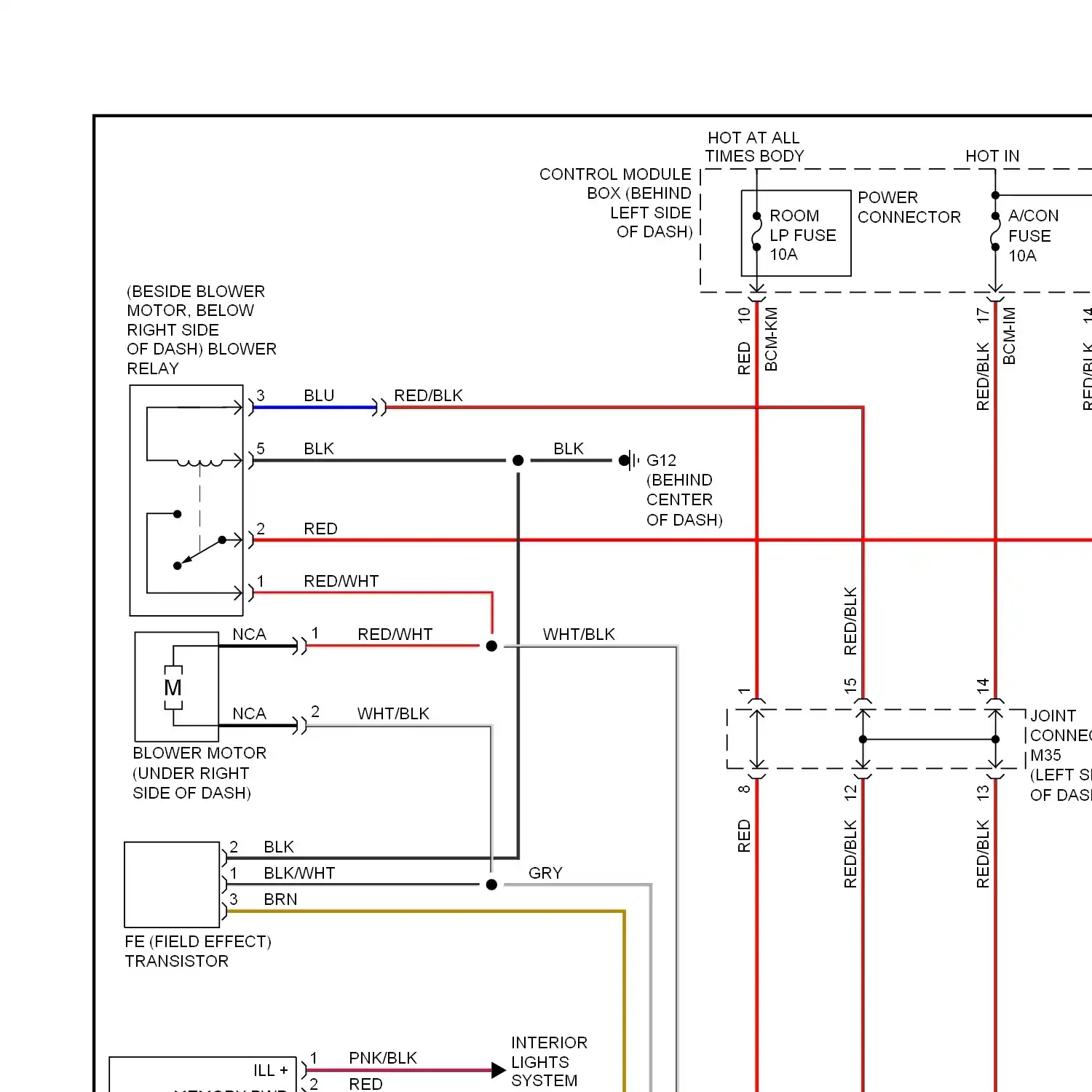Viewport: 1092px width, 1092px height.
Task: Click 'RED/WHT' label at relay pin 1
Action: pos(341,581)
